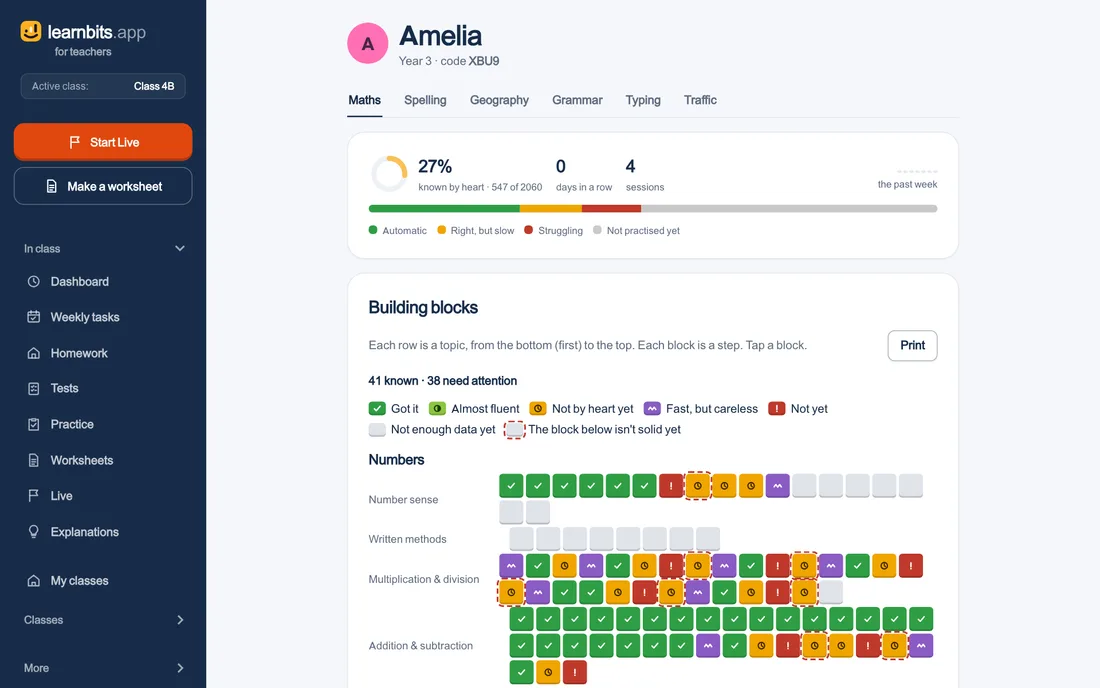Open the Geography tab
Image resolution: width=1100 pixels, height=688 pixels.
(499, 100)
